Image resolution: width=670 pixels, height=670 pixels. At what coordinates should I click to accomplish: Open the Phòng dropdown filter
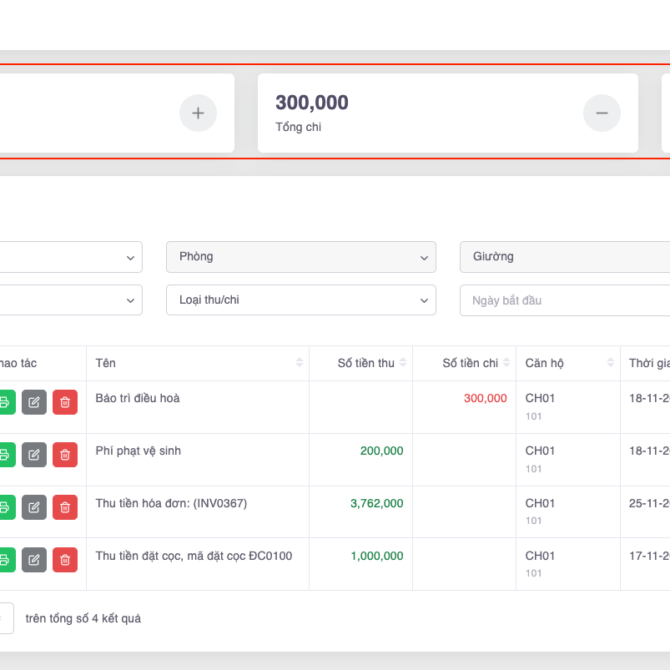(300, 257)
